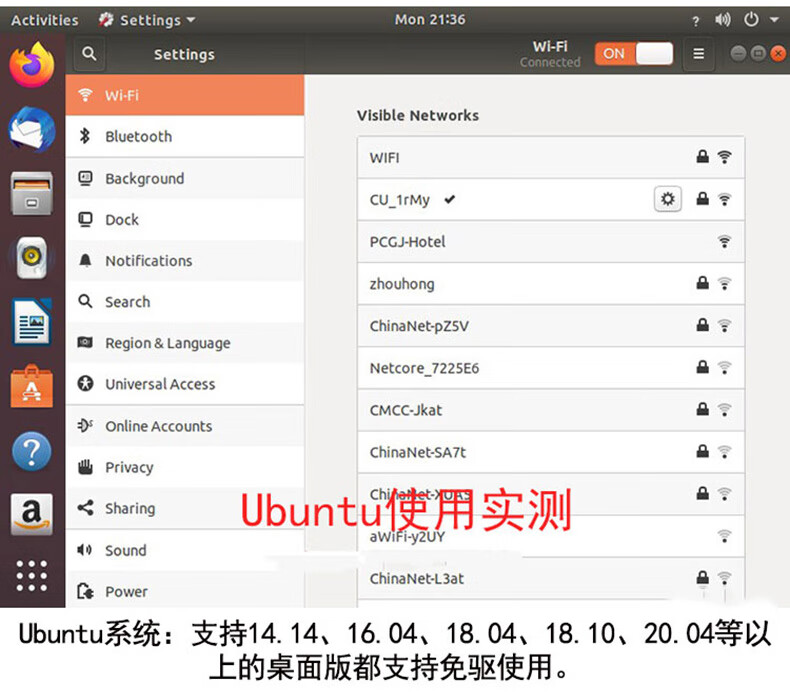Select the Wi-Fi panel in sidebar
The height and width of the screenshot is (698, 790).
[185, 95]
